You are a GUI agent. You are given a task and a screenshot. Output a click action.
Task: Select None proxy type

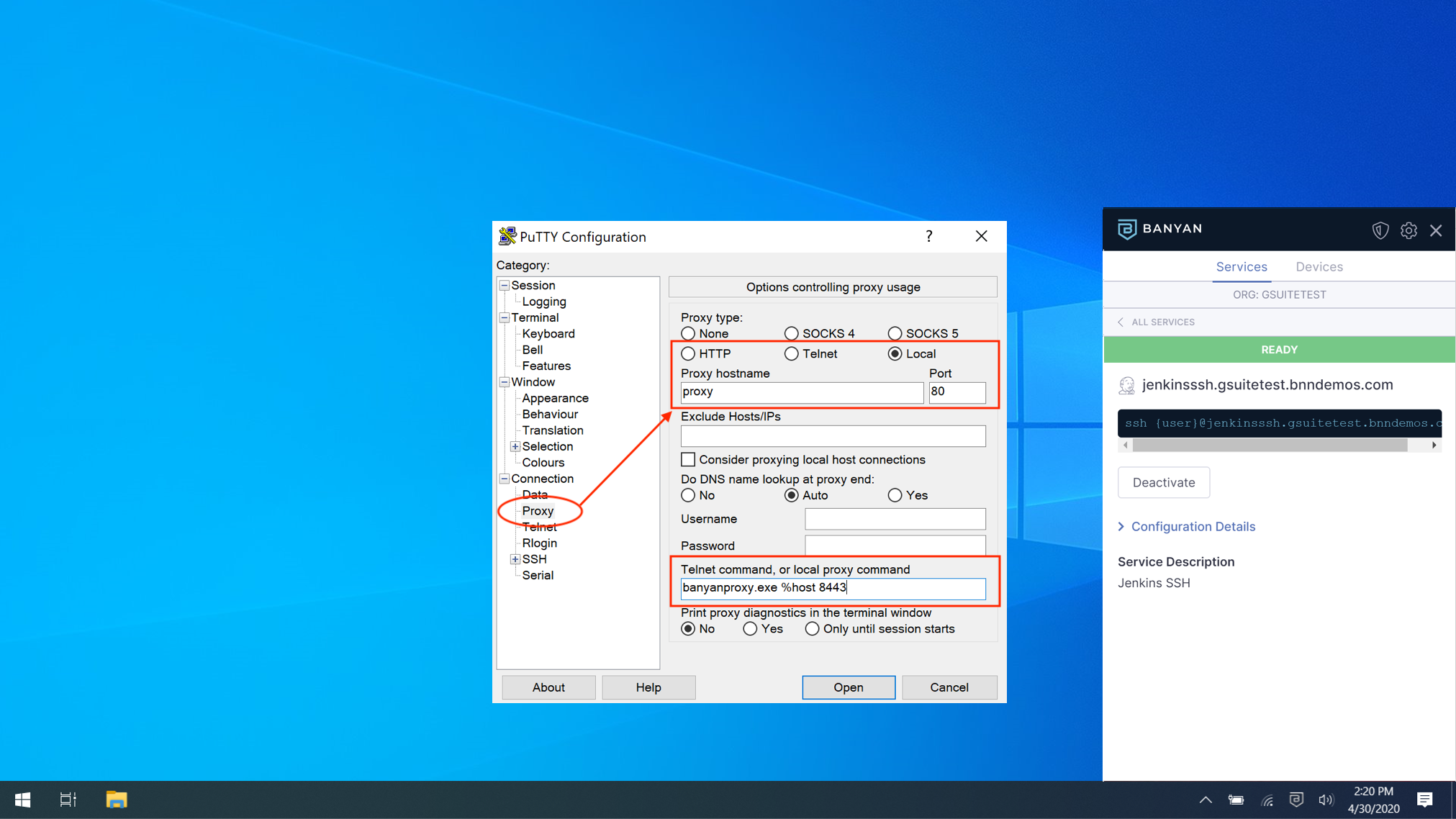click(688, 333)
